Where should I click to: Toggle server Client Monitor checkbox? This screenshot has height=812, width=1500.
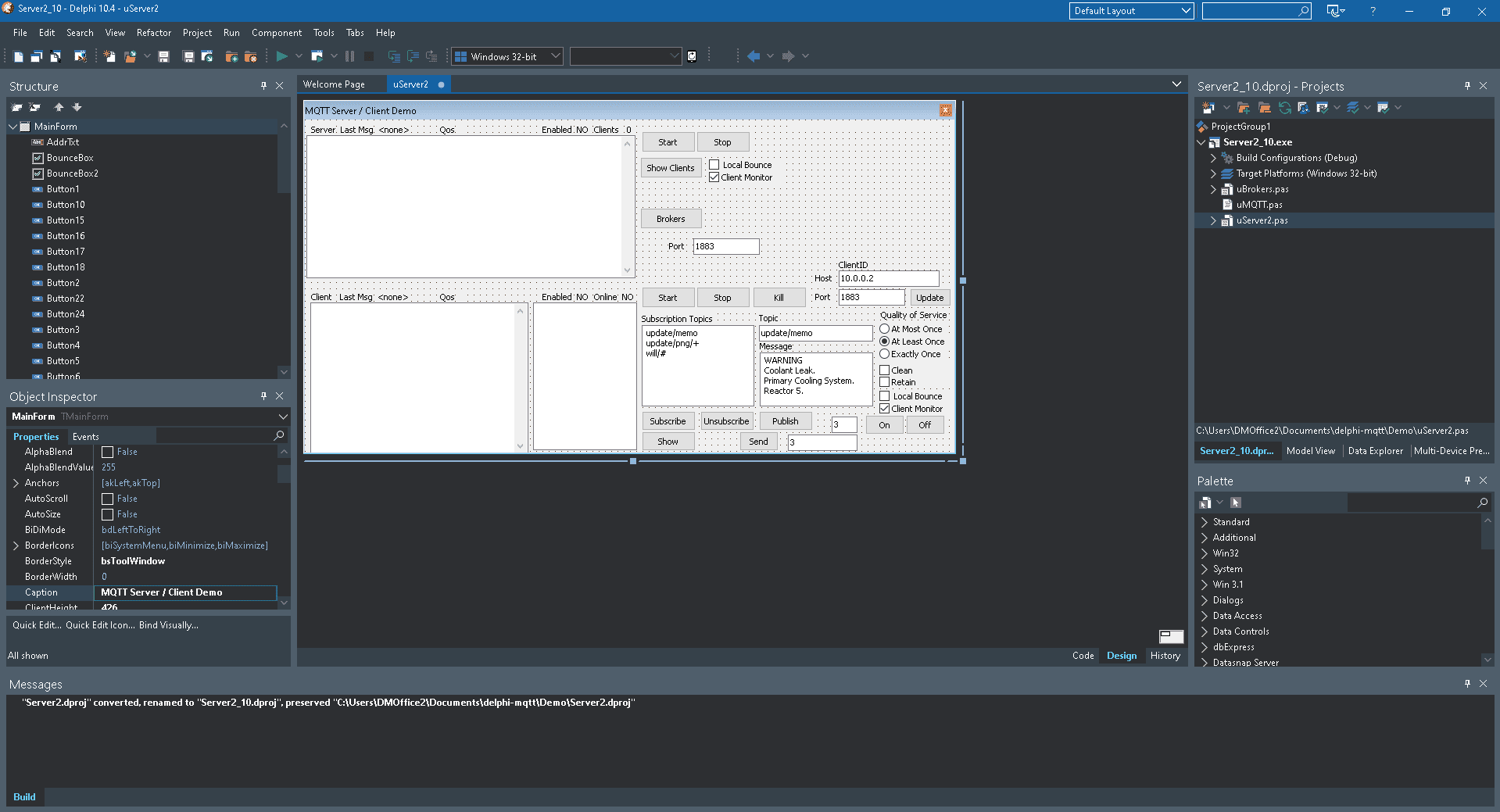click(x=714, y=177)
